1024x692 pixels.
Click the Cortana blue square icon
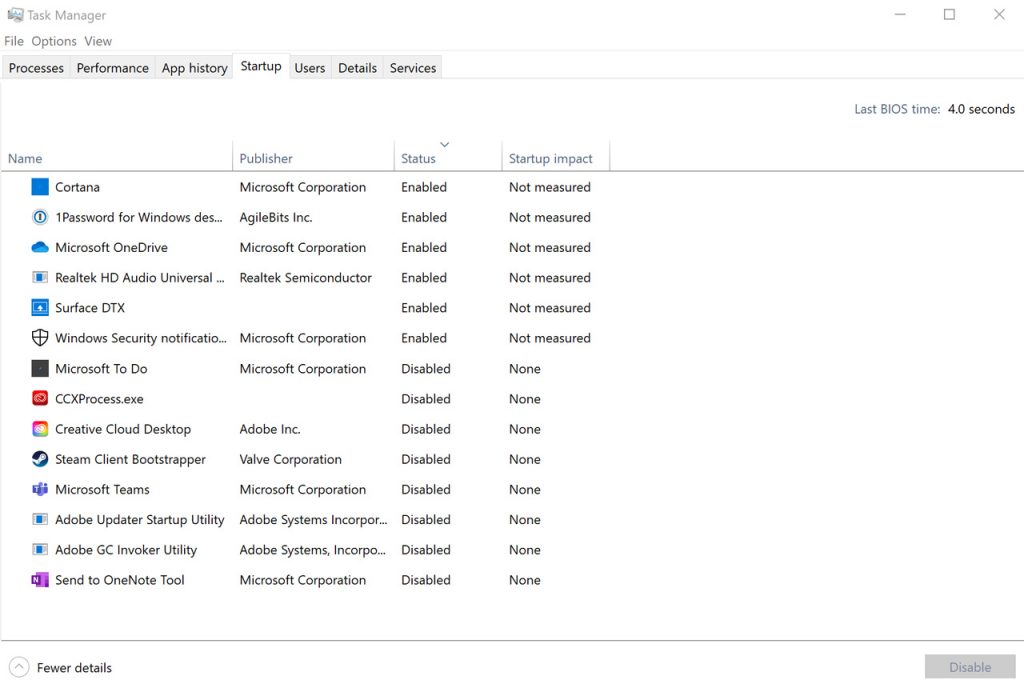click(x=40, y=187)
